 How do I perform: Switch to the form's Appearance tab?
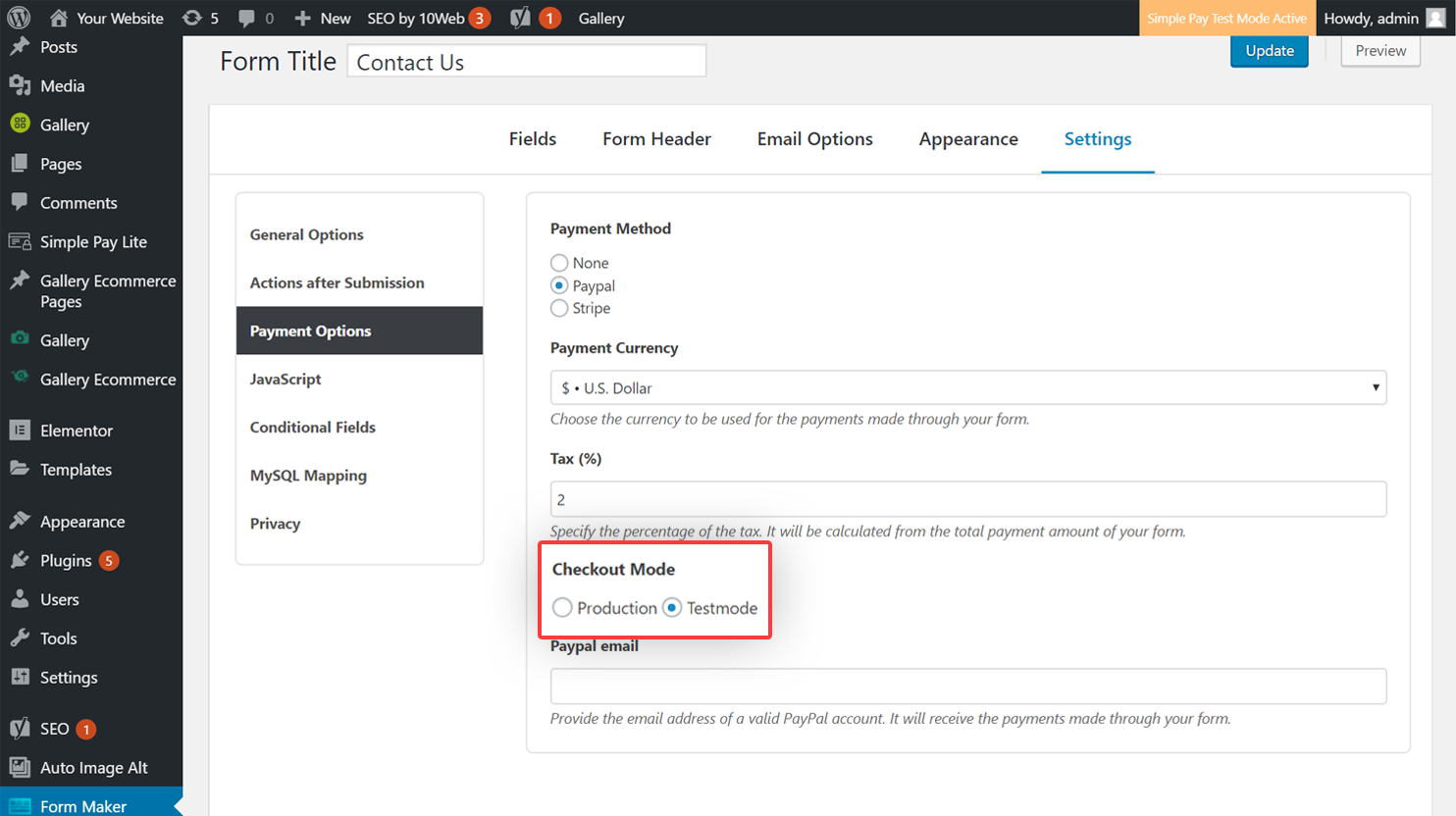968,139
